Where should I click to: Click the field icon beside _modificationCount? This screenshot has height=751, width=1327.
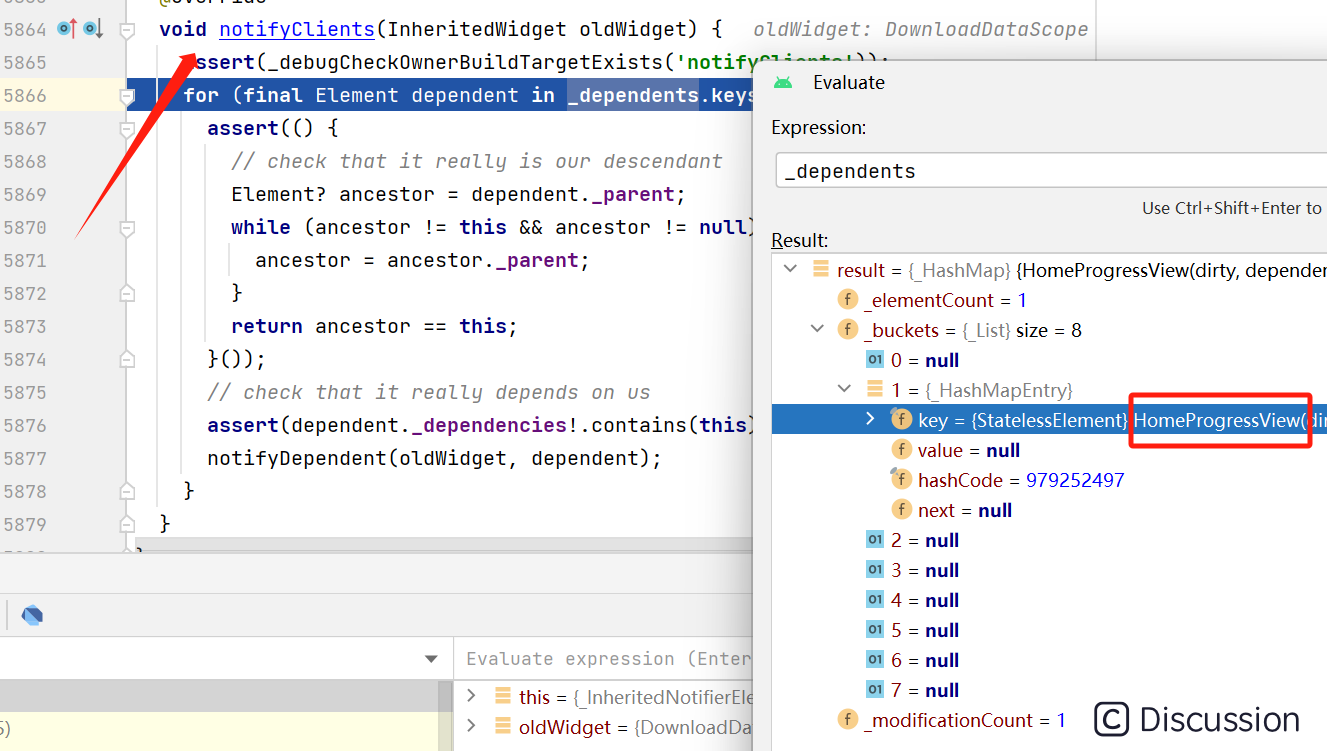(x=847, y=720)
